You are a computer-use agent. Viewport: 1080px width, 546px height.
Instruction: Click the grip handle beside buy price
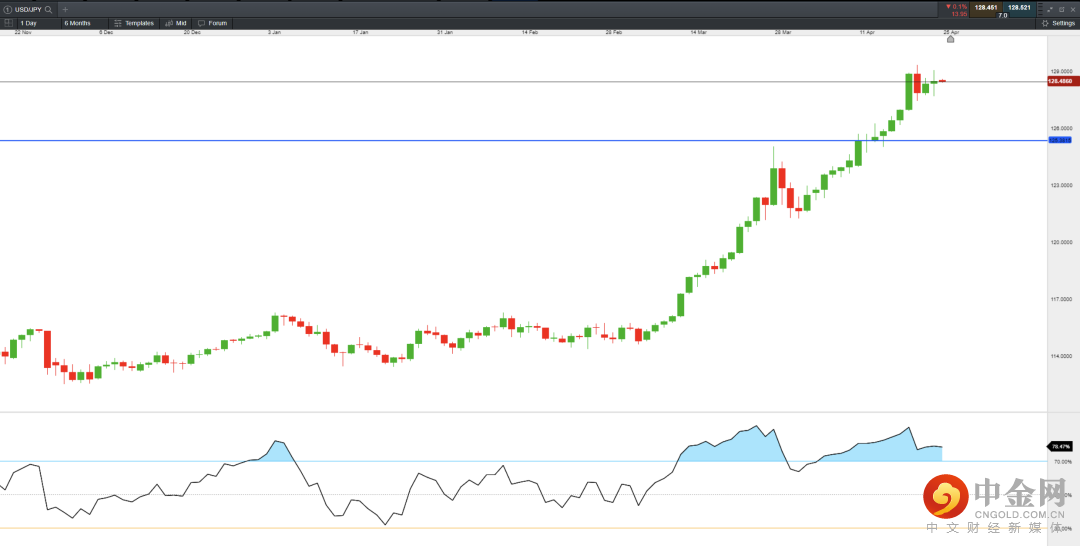1040,10
